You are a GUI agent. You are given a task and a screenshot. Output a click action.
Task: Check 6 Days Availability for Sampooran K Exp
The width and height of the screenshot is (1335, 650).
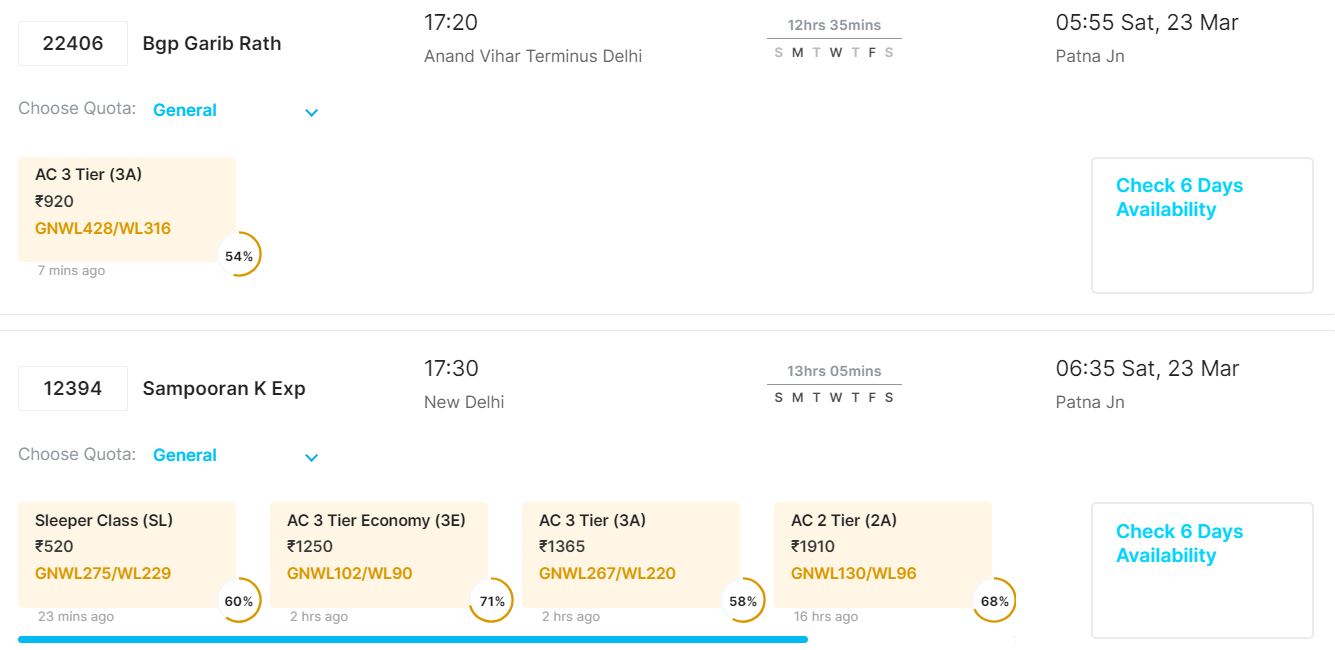tap(1179, 543)
